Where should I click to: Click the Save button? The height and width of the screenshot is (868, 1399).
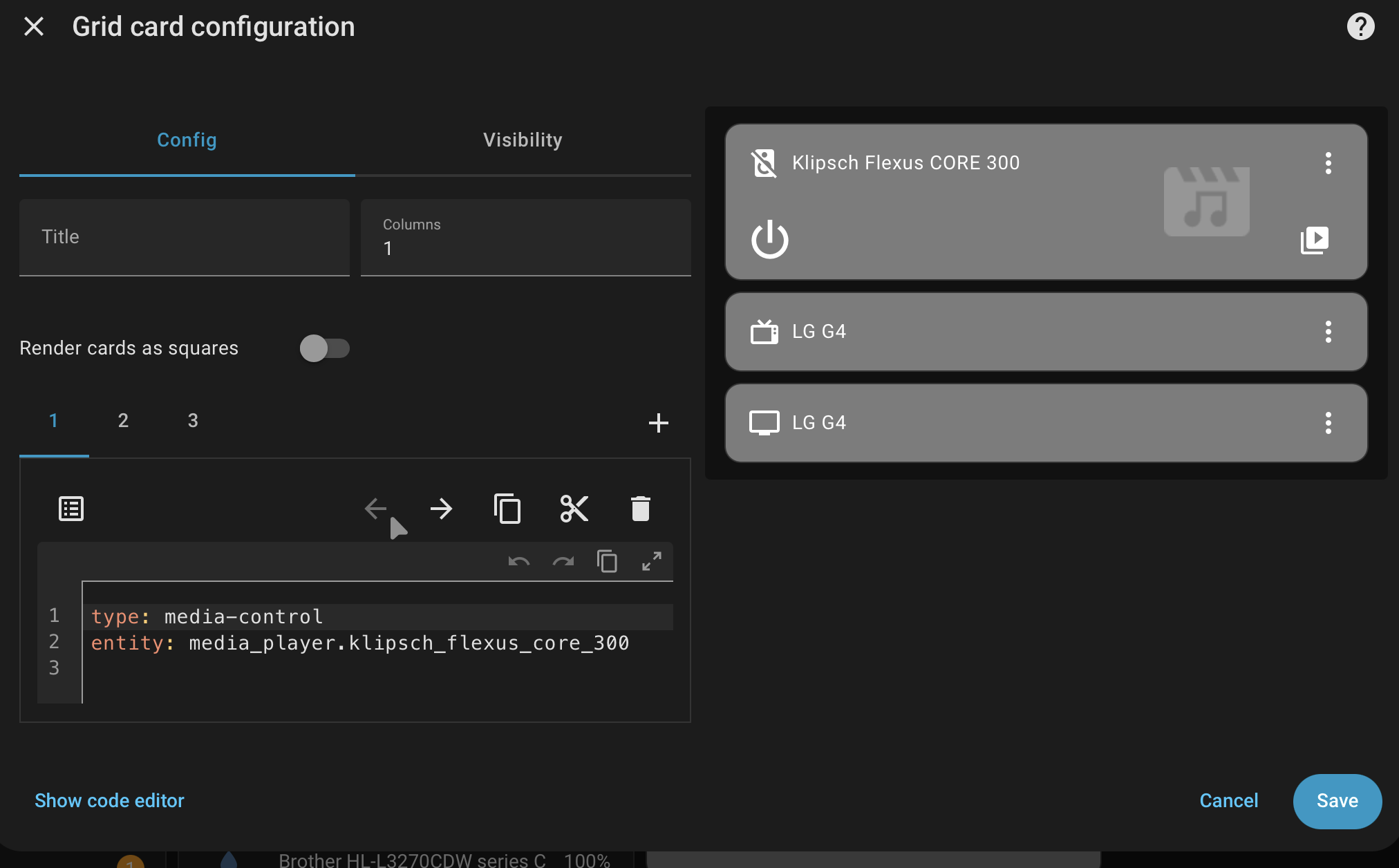[x=1337, y=801]
